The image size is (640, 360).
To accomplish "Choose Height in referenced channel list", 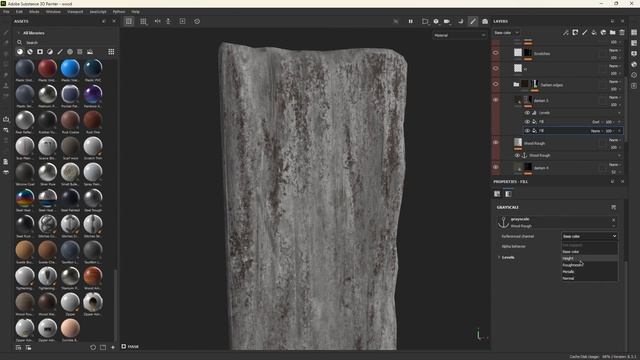I will click(589, 258).
